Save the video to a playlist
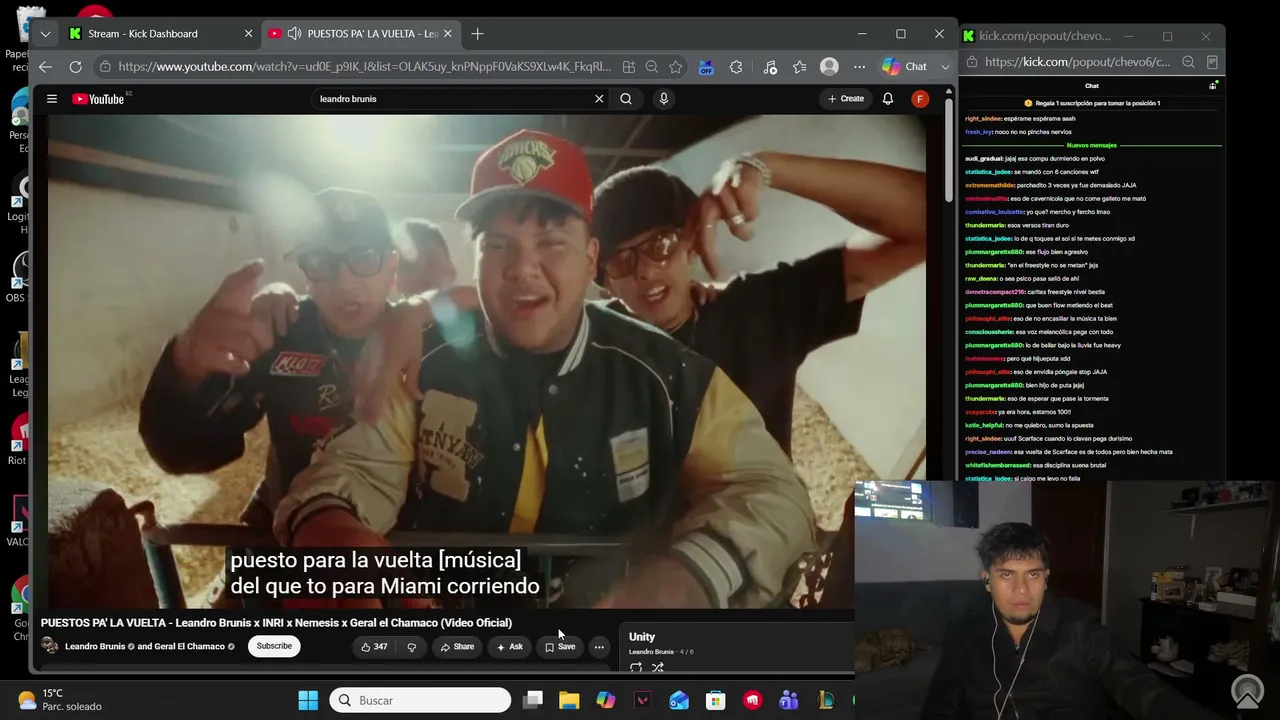Viewport: 1280px width, 720px height. (560, 647)
